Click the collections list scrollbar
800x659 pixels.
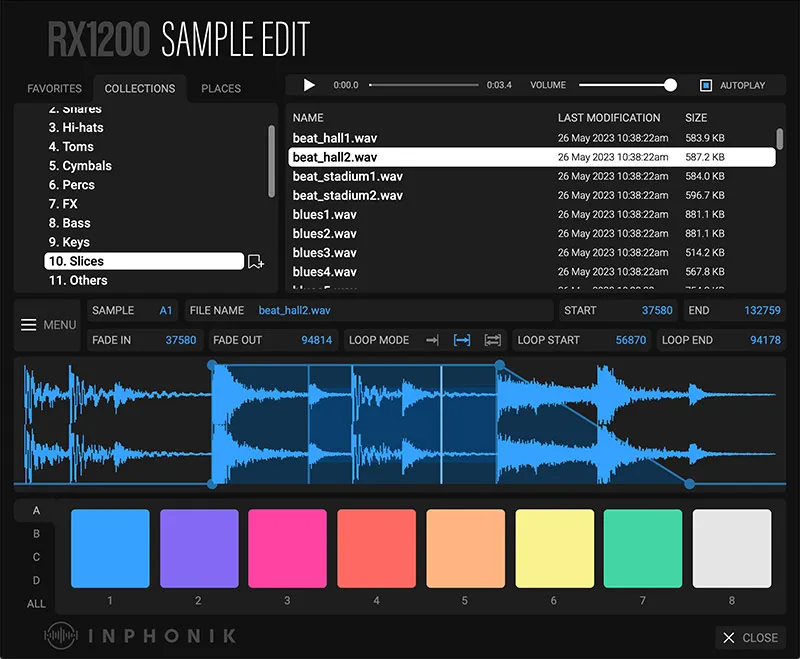tap(271, 161)
